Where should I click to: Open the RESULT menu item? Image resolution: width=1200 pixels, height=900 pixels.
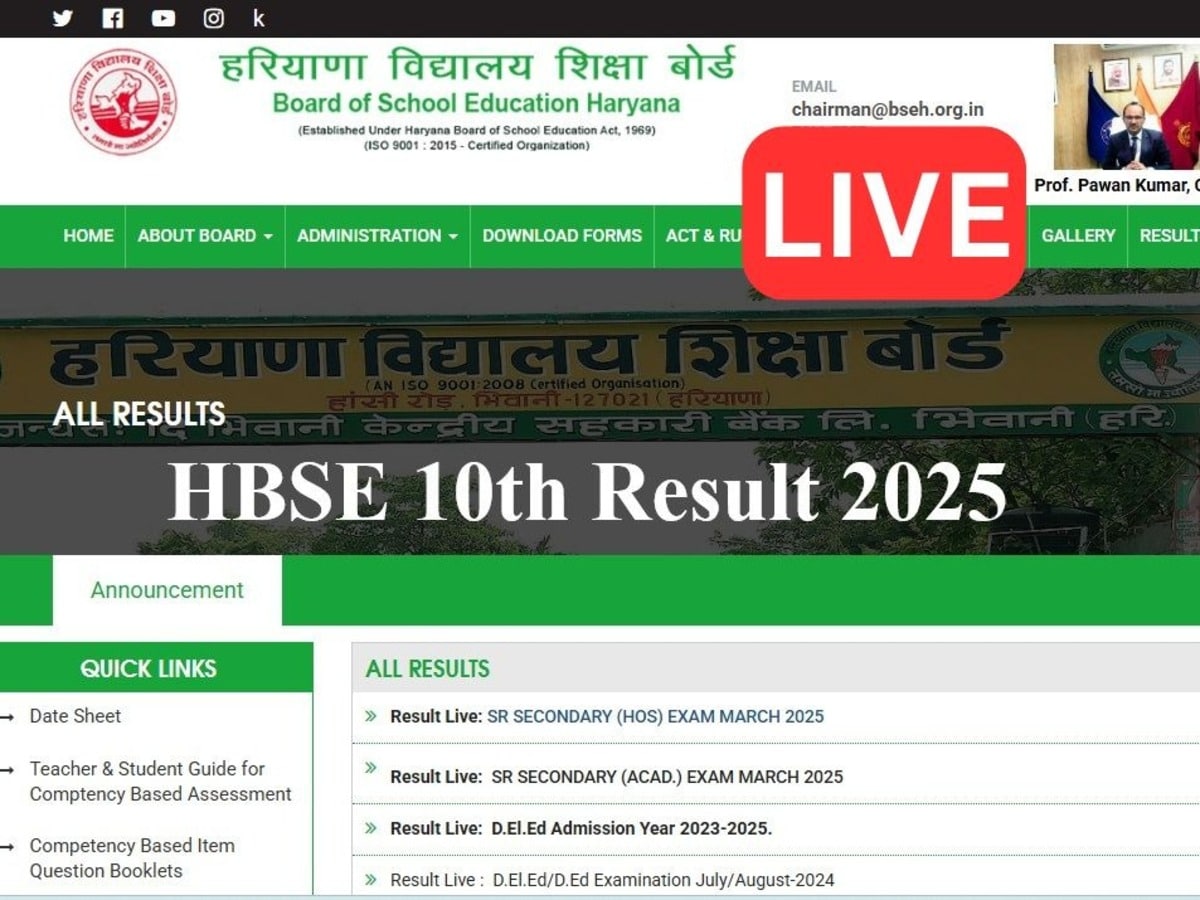pyautogui.click(x=1168, y=236)
